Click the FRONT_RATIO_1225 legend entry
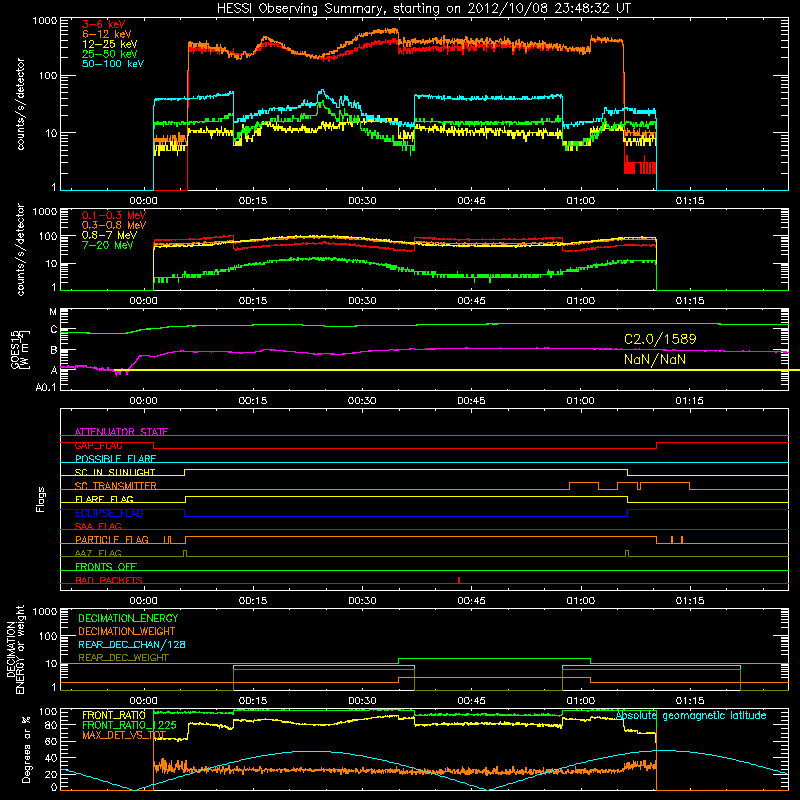This screenshot has width=800, height=800. (x=129, y=725)
